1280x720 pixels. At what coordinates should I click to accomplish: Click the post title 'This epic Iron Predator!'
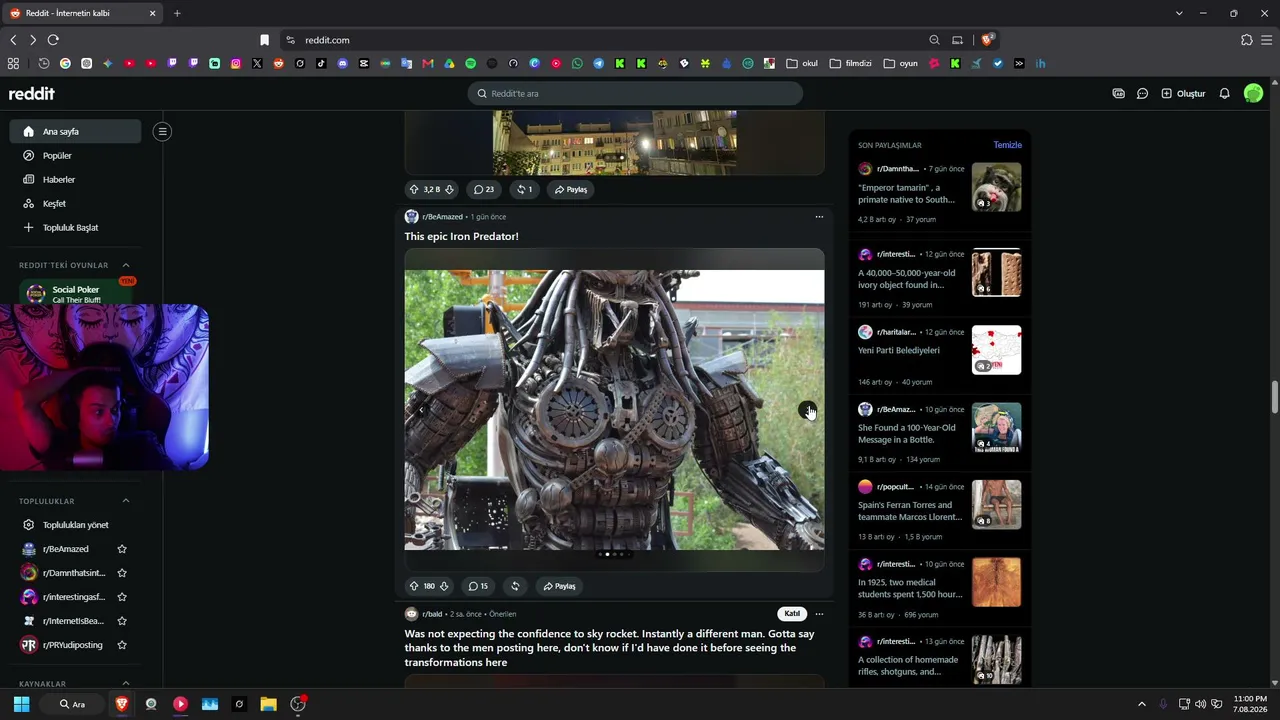[x=461, y=237]
